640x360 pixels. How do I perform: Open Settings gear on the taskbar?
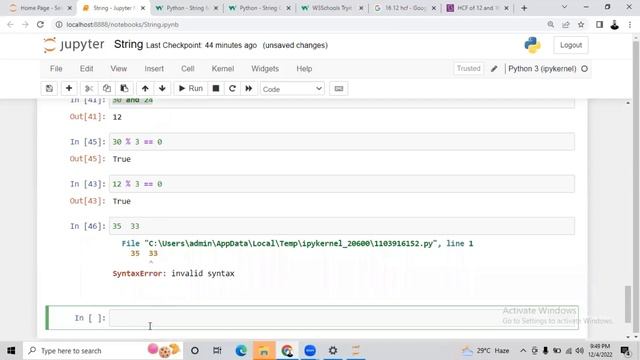pos(333,351)
